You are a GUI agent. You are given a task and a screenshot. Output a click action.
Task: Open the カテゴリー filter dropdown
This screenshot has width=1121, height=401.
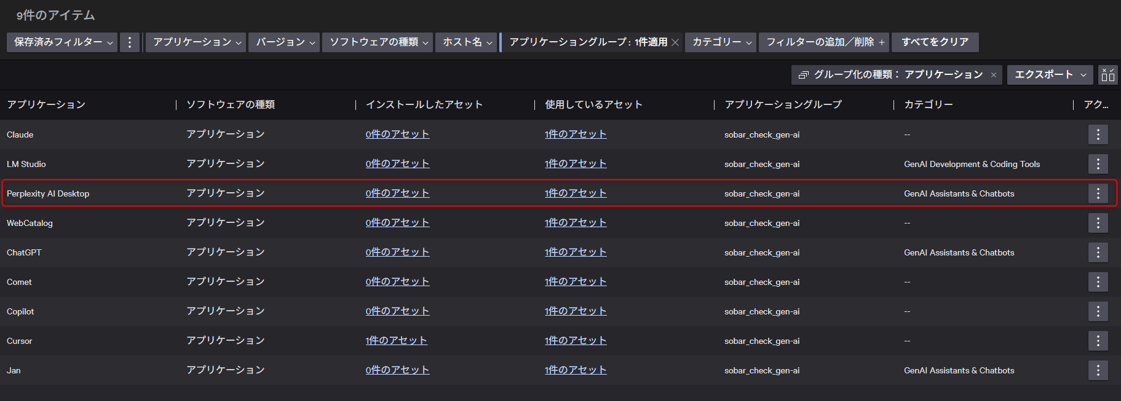click(721, 42)
